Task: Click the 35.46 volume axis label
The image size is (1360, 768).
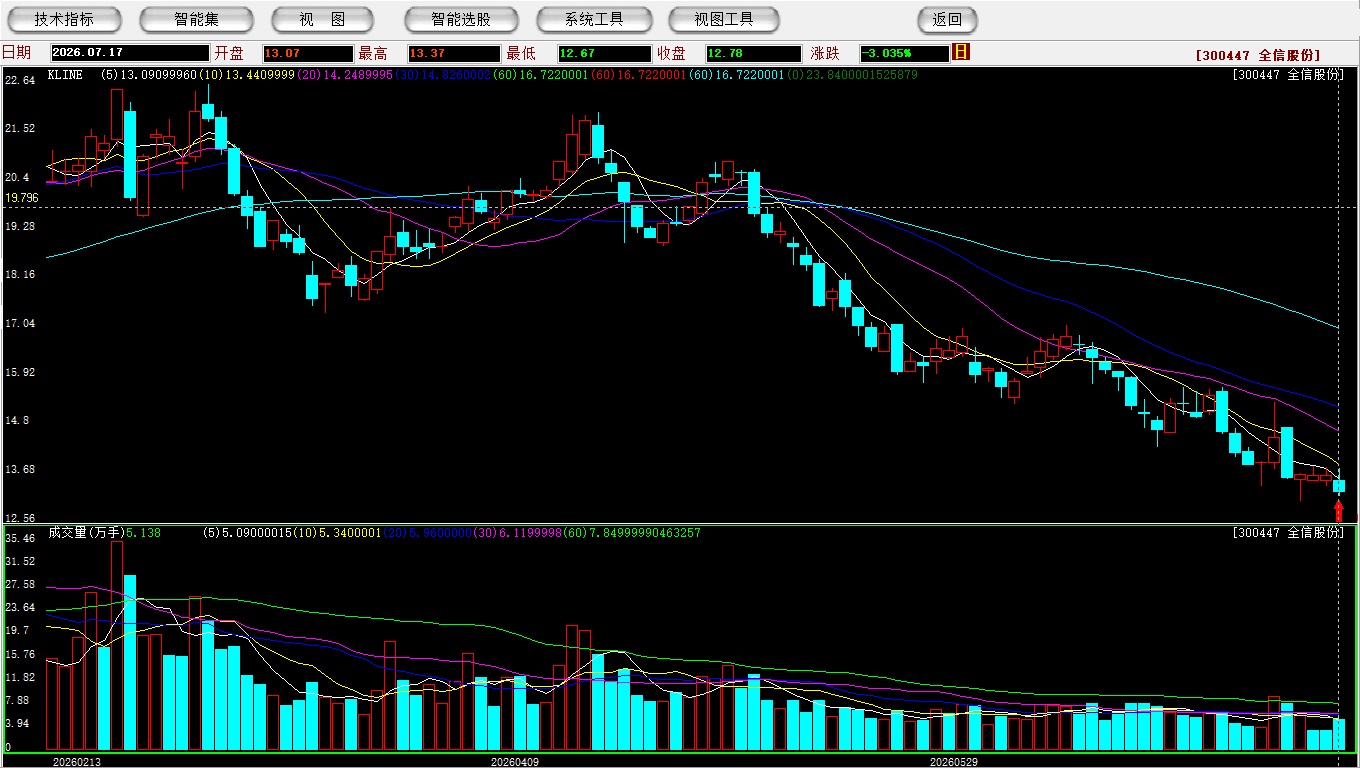Action: coord(20,538)
